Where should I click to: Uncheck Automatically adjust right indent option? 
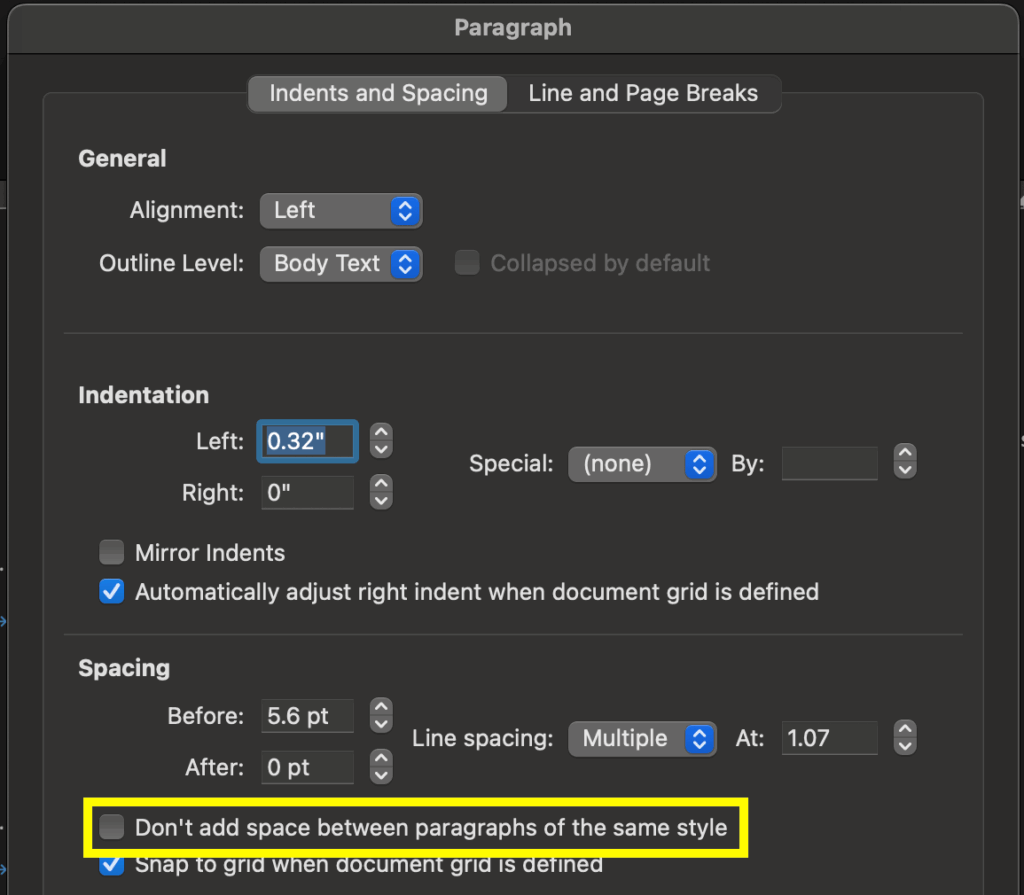coord(112,591)
